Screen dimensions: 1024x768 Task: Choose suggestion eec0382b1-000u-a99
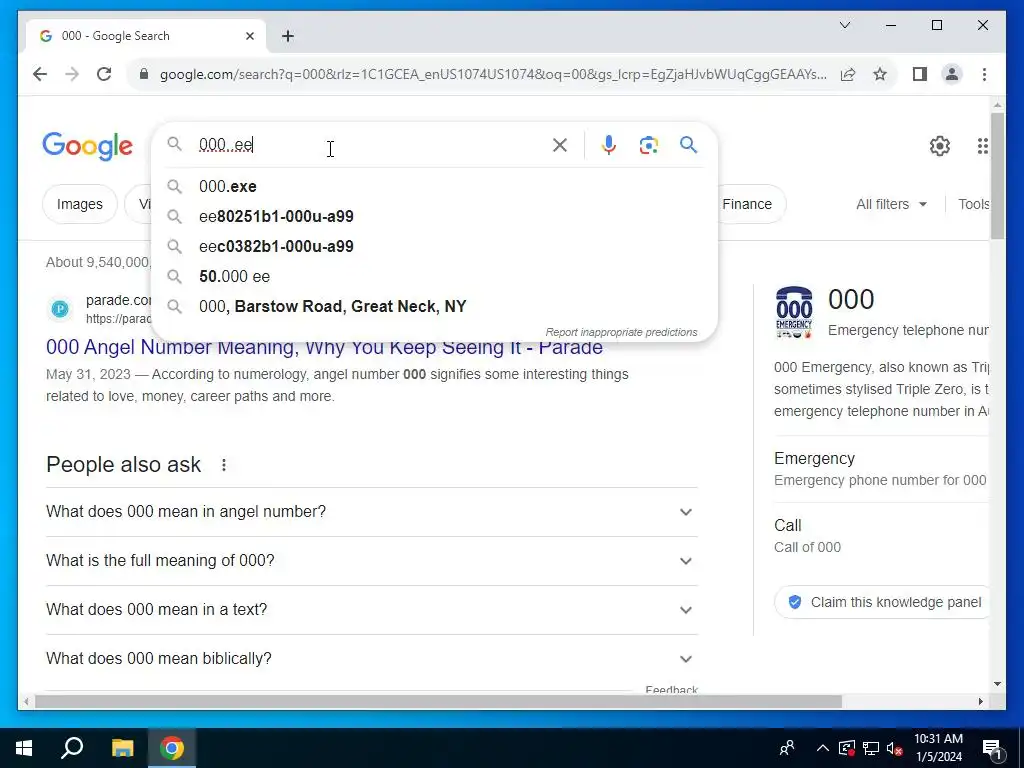point(434,246)
